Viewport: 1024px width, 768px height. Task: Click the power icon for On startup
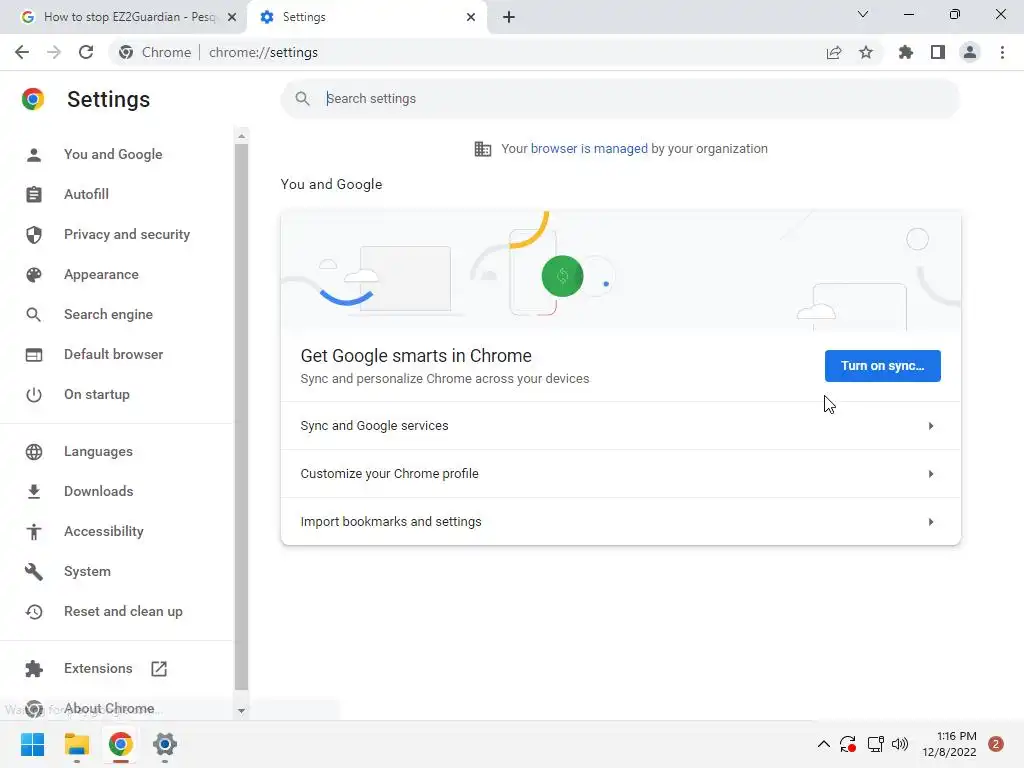pyautogui.click(x=34, y=394)
